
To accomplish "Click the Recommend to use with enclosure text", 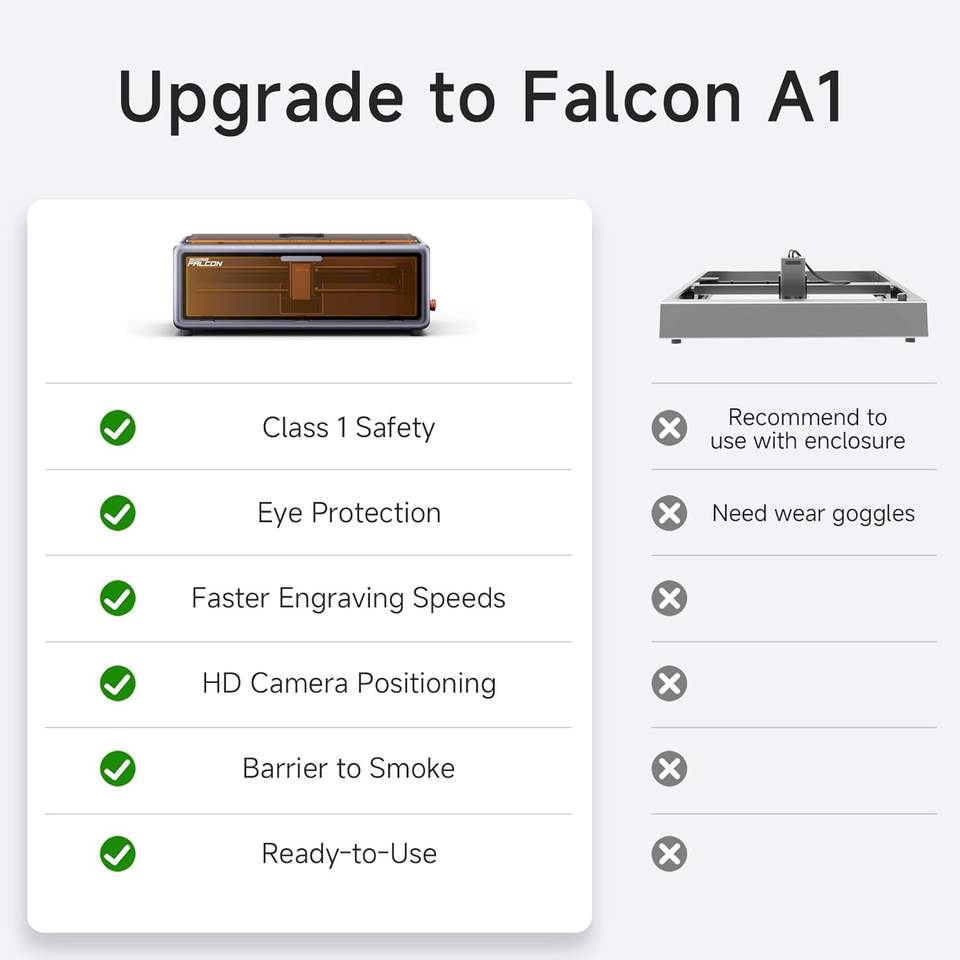I will pyautogui.click(x=807, y=429).
